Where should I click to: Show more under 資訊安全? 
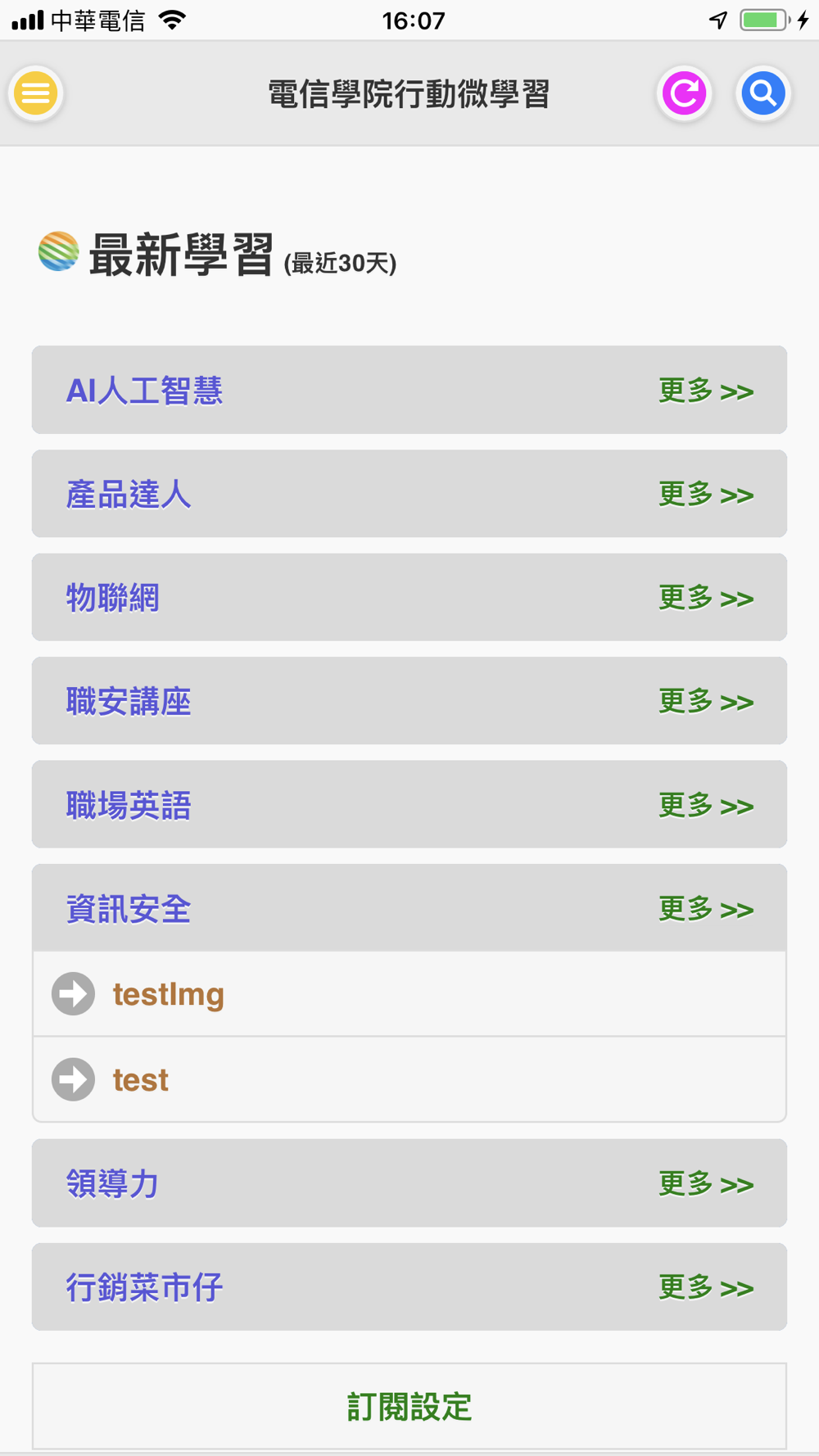coord(705,909)
